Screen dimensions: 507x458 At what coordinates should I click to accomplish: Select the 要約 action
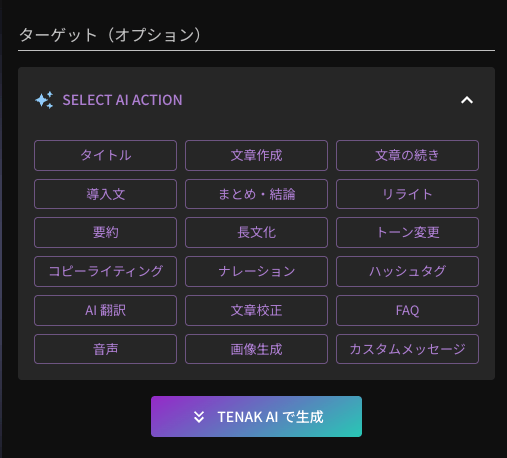click(x=105, y=232)
